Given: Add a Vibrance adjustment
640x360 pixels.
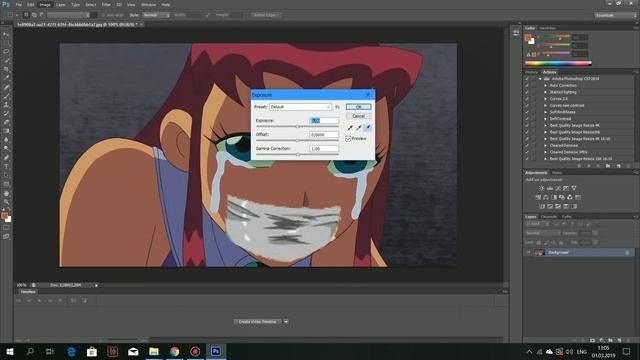Looking at the screenshot, I should click(x=574, y=188).
